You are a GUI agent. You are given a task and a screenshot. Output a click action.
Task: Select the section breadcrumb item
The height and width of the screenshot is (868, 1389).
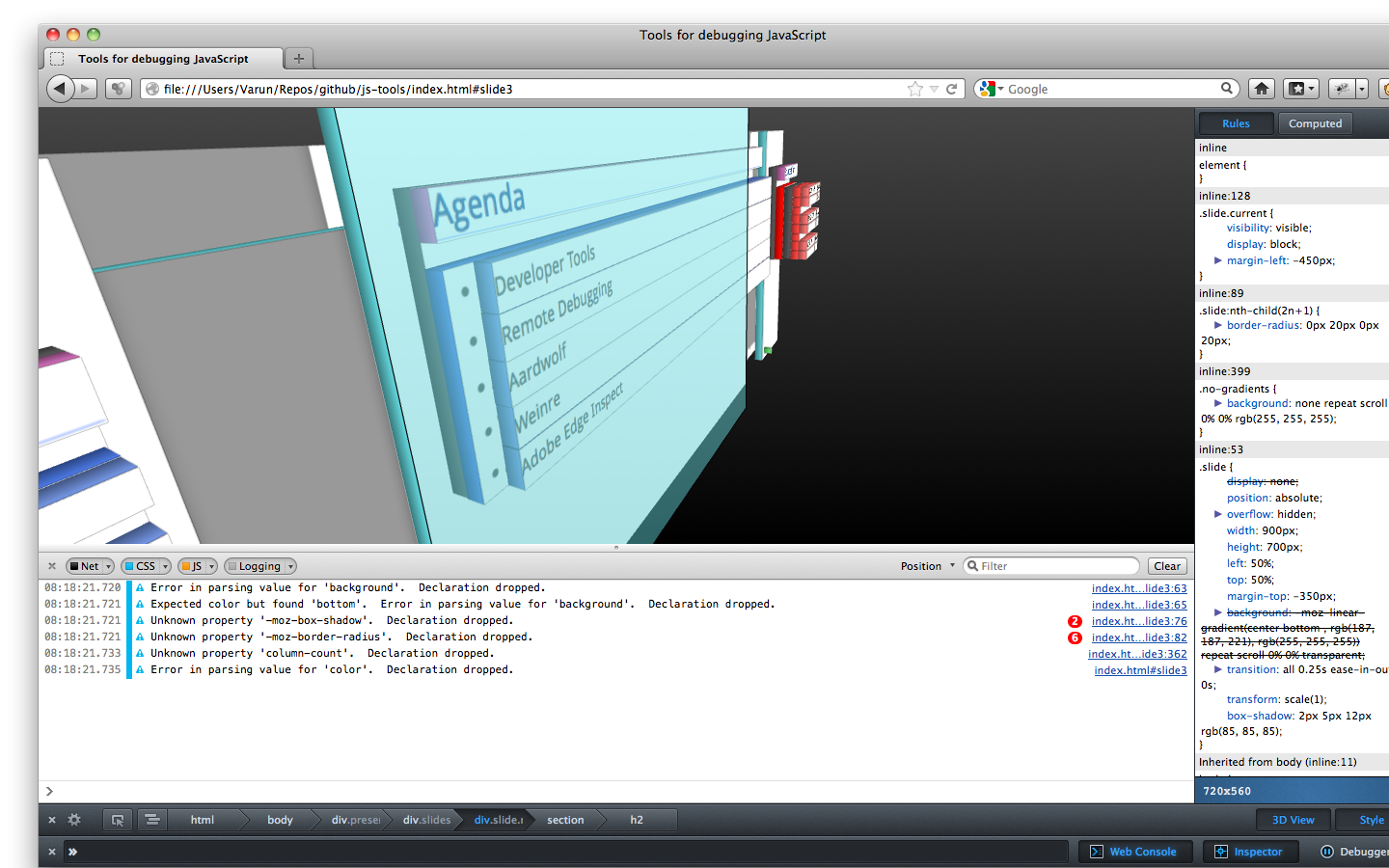[x=565, y=820]
